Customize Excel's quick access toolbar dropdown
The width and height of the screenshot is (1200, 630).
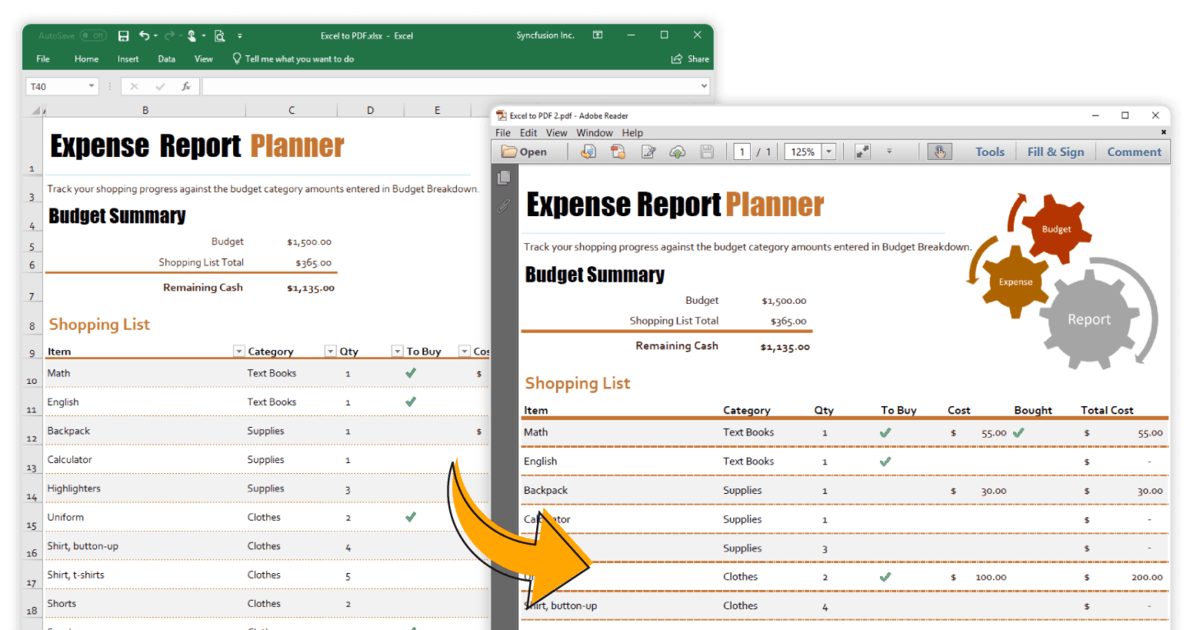click(240, 36)
